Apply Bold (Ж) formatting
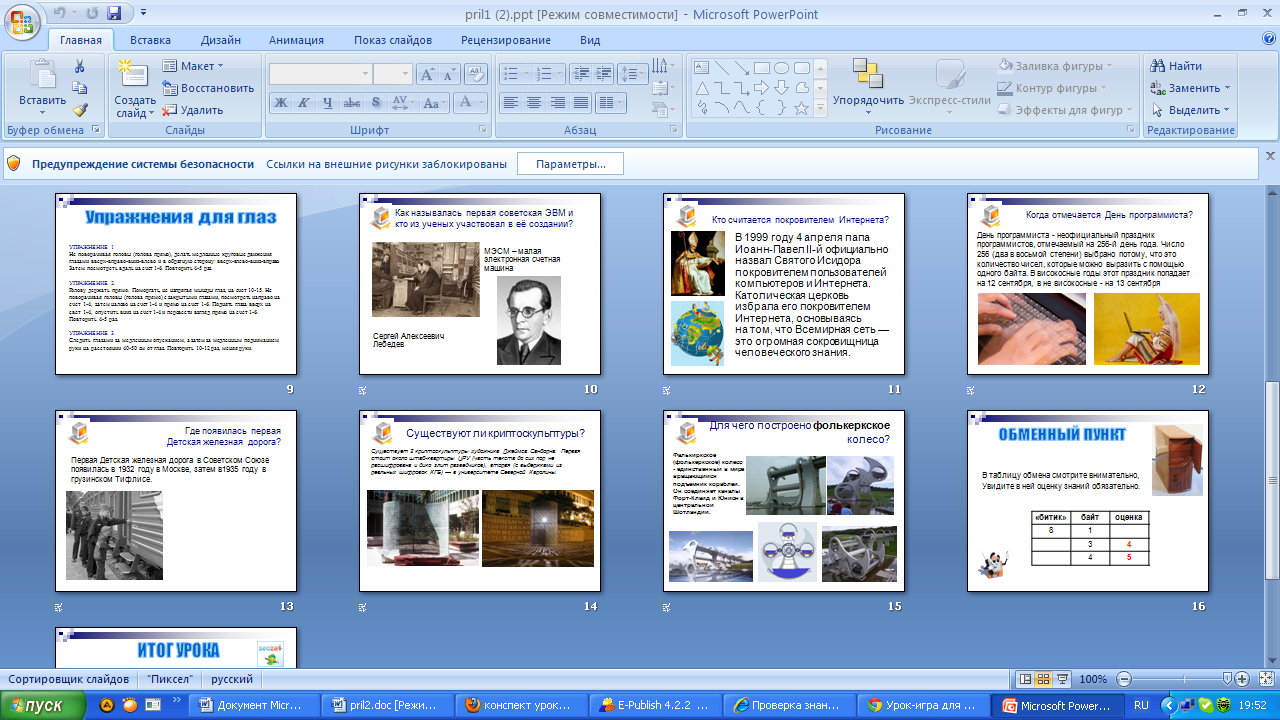 [x=281, y=102]
